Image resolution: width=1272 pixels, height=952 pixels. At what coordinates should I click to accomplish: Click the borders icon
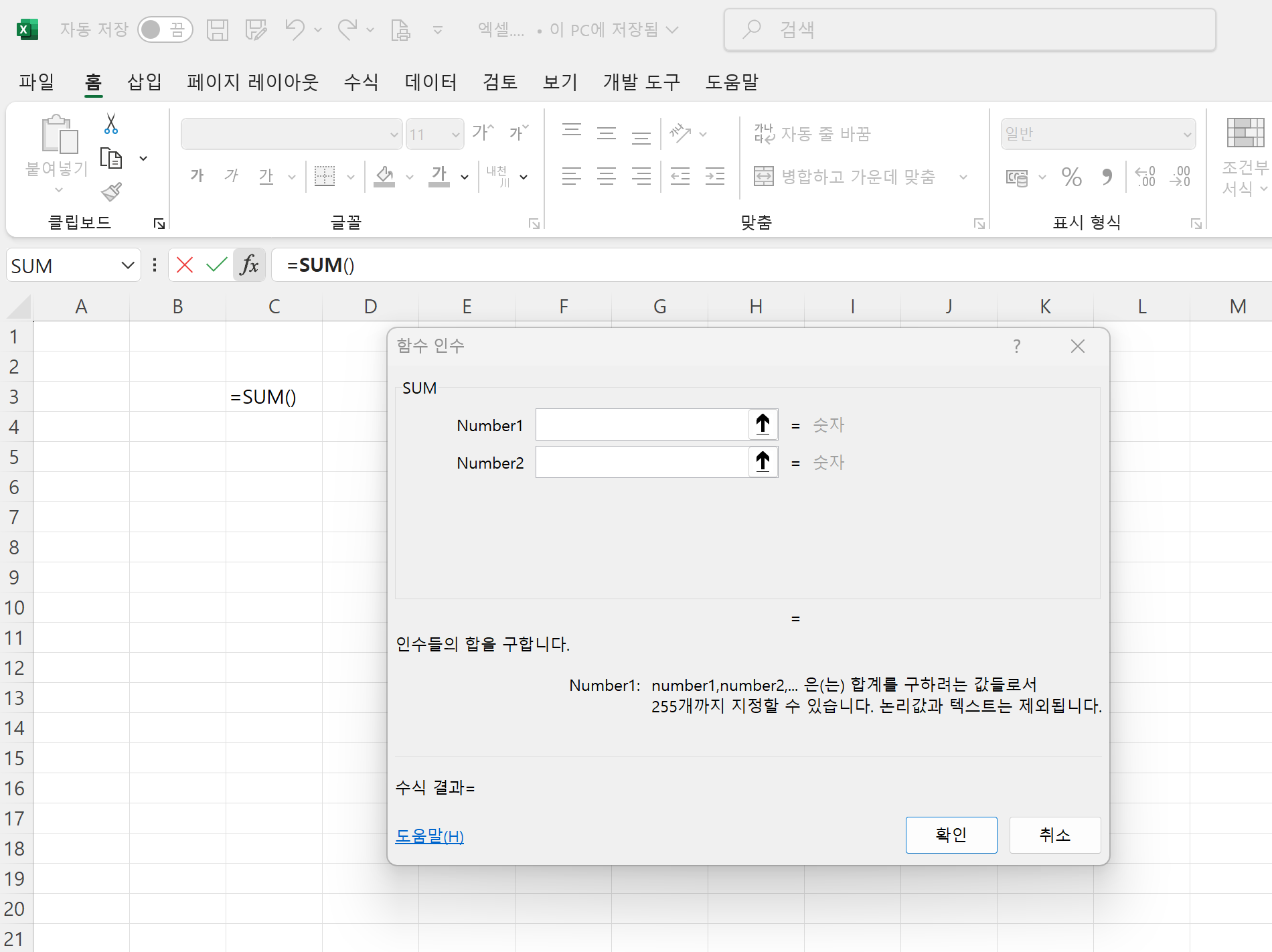pos(325,176)
